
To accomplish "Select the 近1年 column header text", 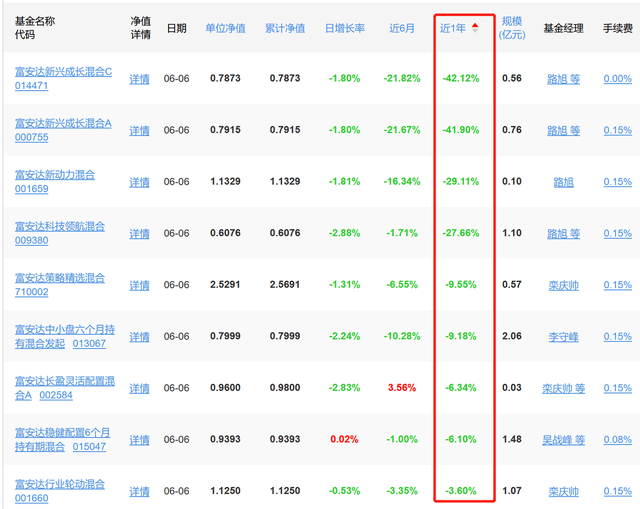I will click(x=453, y=28).
